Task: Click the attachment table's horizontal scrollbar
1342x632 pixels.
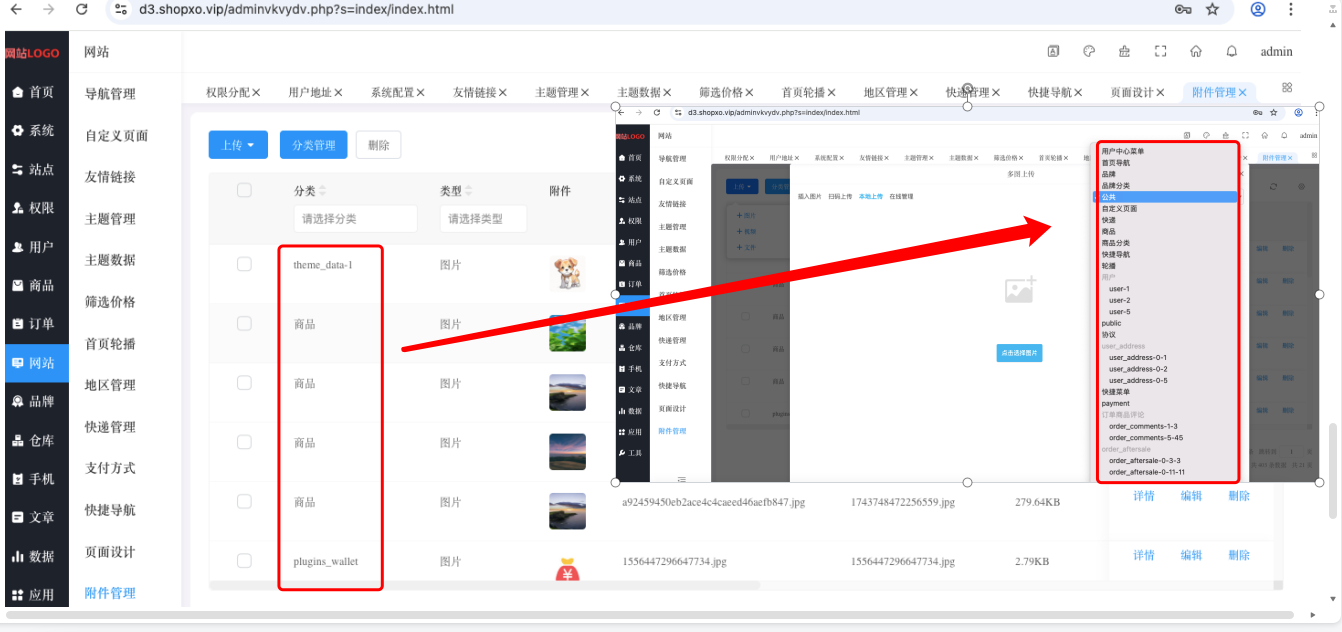Action: (484, 585)
